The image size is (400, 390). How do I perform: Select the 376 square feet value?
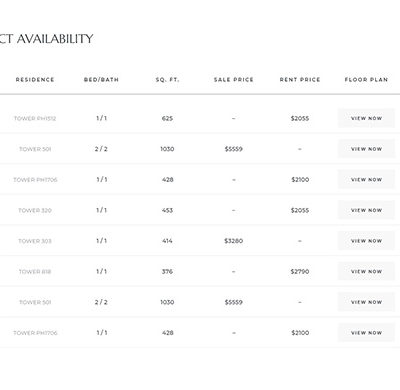[x=167, y=272]
